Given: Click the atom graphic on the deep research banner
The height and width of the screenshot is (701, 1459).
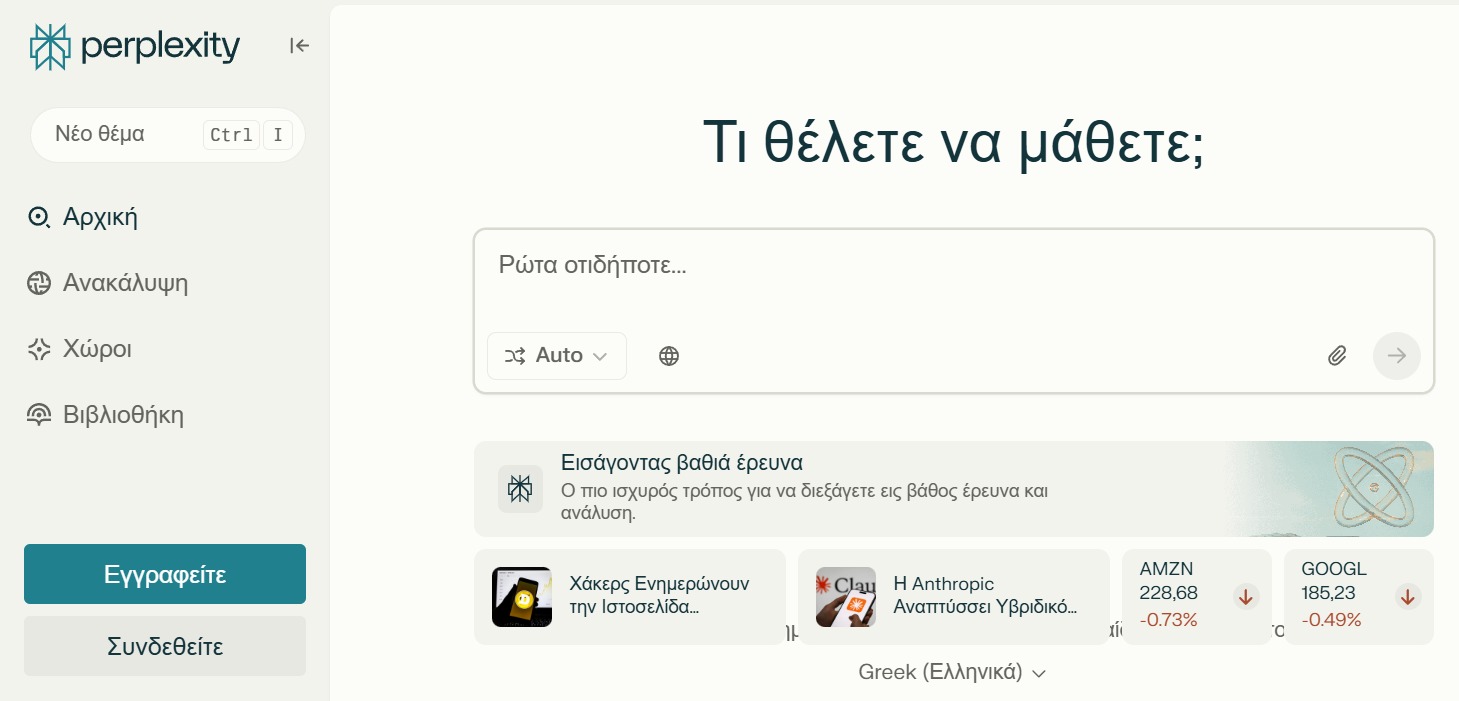Looking at the screenshot, I should pos(1373,488).
